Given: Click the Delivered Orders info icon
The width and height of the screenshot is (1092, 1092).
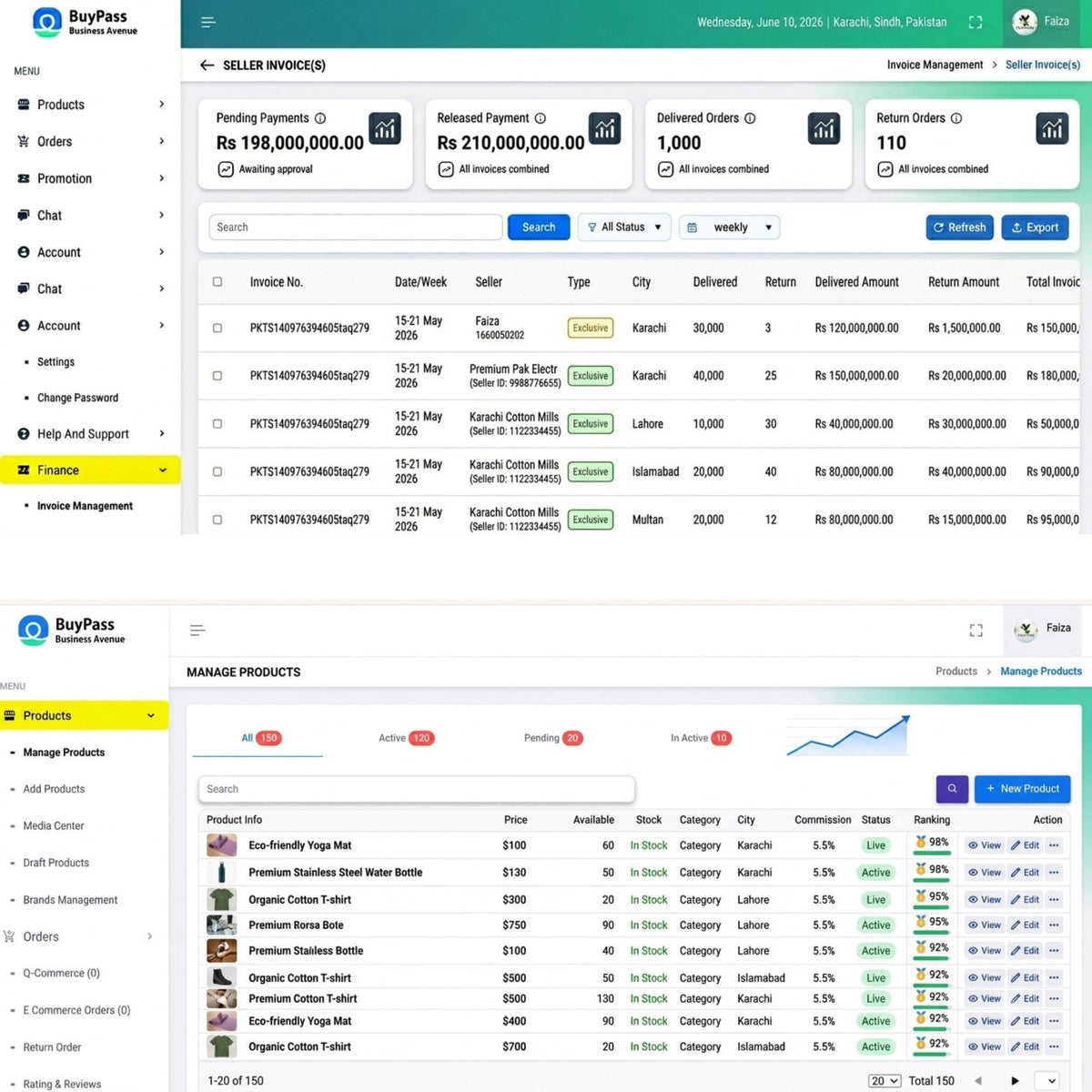Looking at the screenshot, I should click(x=750, y=118).
